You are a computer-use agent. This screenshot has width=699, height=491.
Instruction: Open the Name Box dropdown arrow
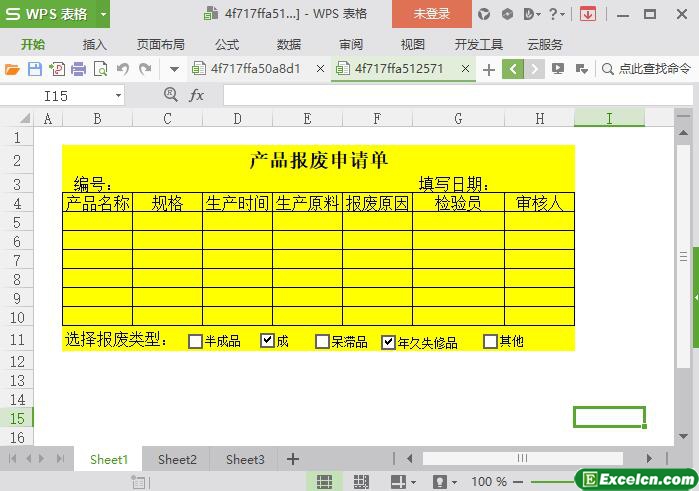[118, 95]
